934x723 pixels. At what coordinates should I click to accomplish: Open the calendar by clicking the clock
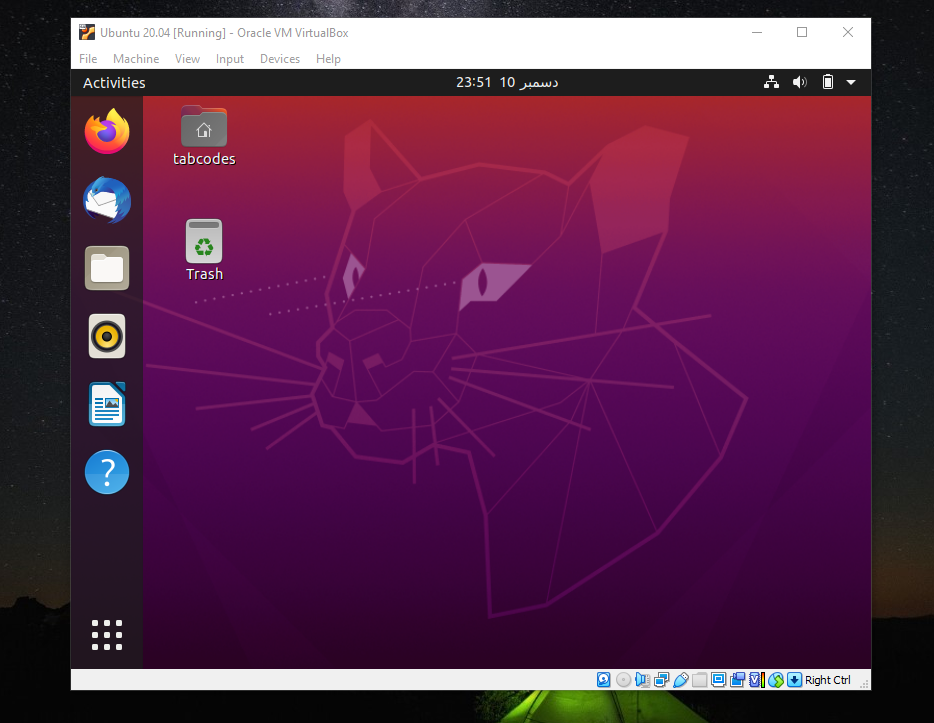coord(505,82)
